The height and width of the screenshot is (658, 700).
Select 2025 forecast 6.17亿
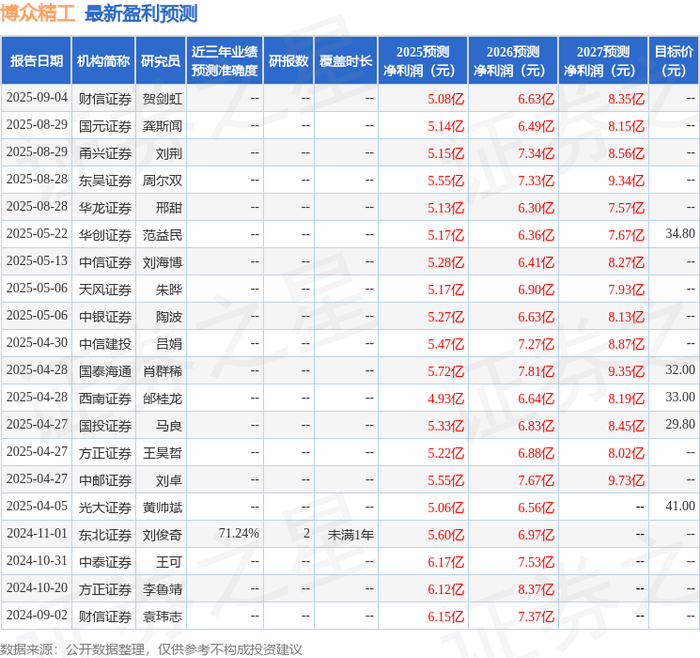[446, 562]
